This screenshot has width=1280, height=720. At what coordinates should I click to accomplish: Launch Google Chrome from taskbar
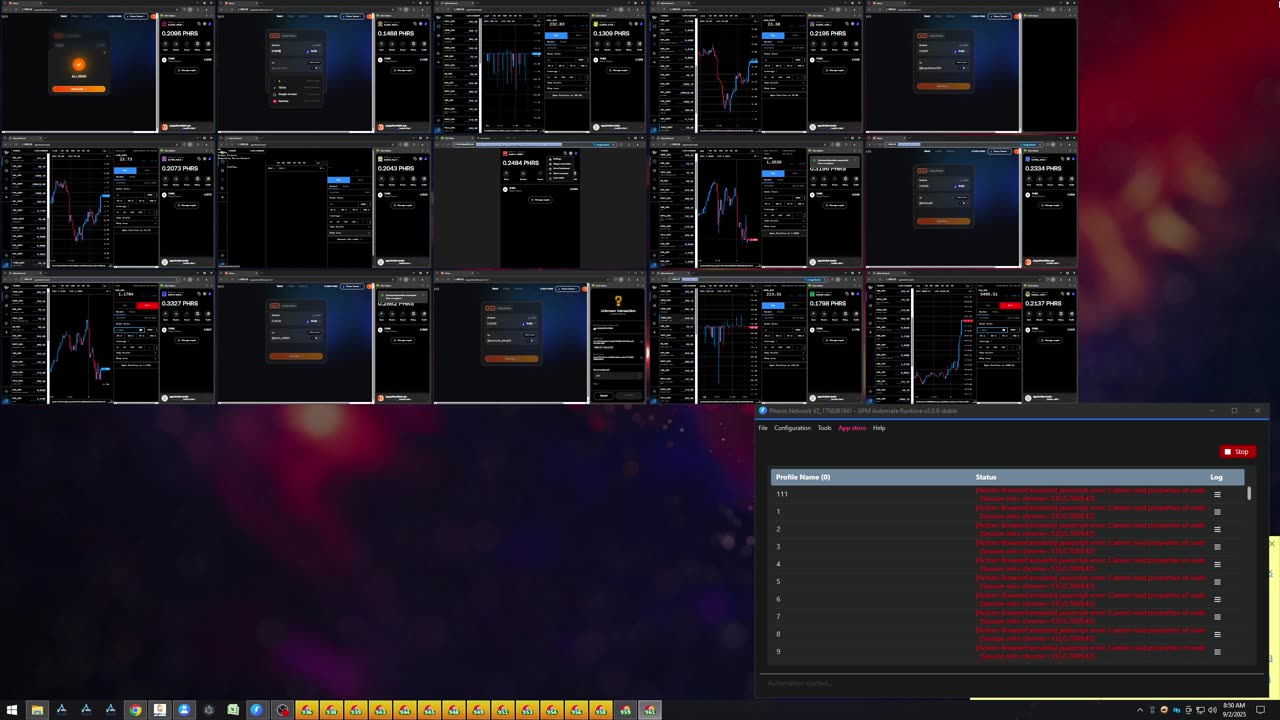(135, 710)
